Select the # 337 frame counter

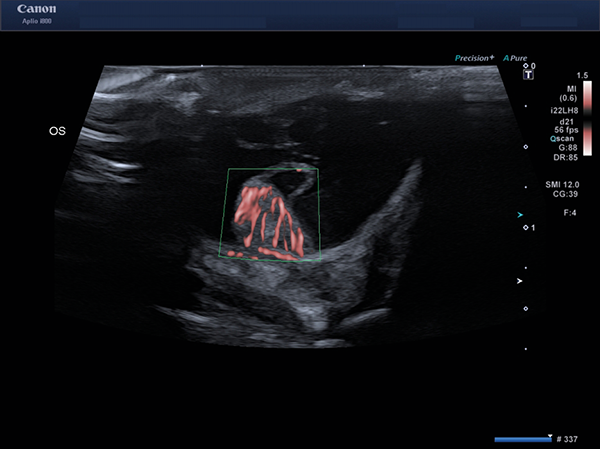point(567,439)
